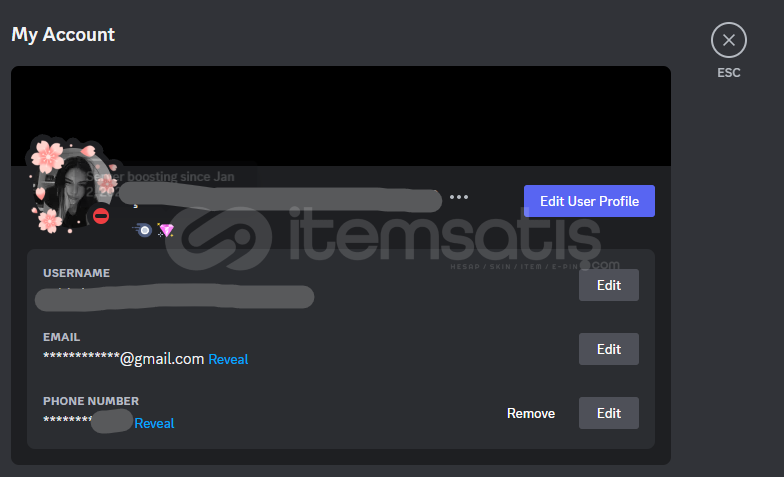
Task: Edit the phone number
Action: 608,413
